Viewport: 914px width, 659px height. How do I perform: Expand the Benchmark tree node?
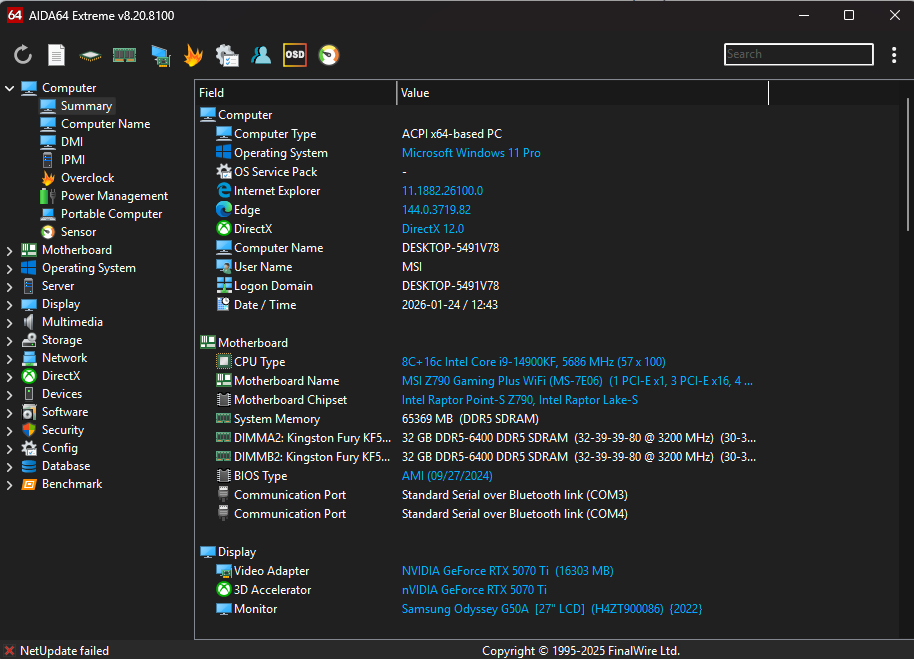coord(10,484)
